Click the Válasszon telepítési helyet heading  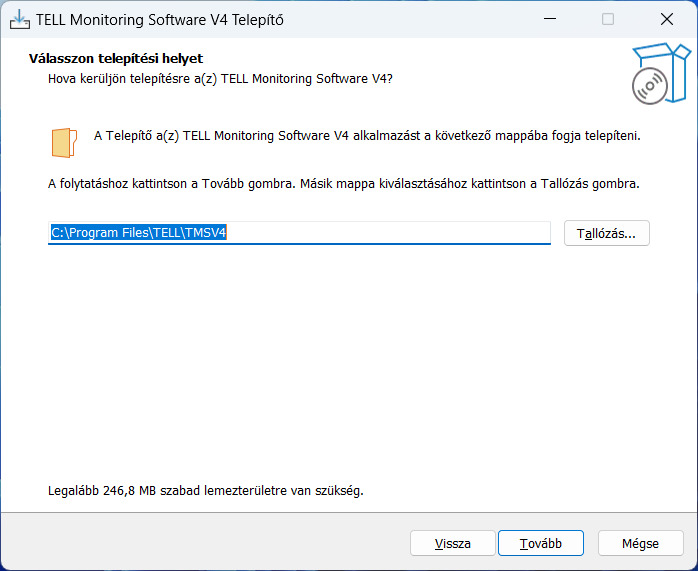coord(116,58)
